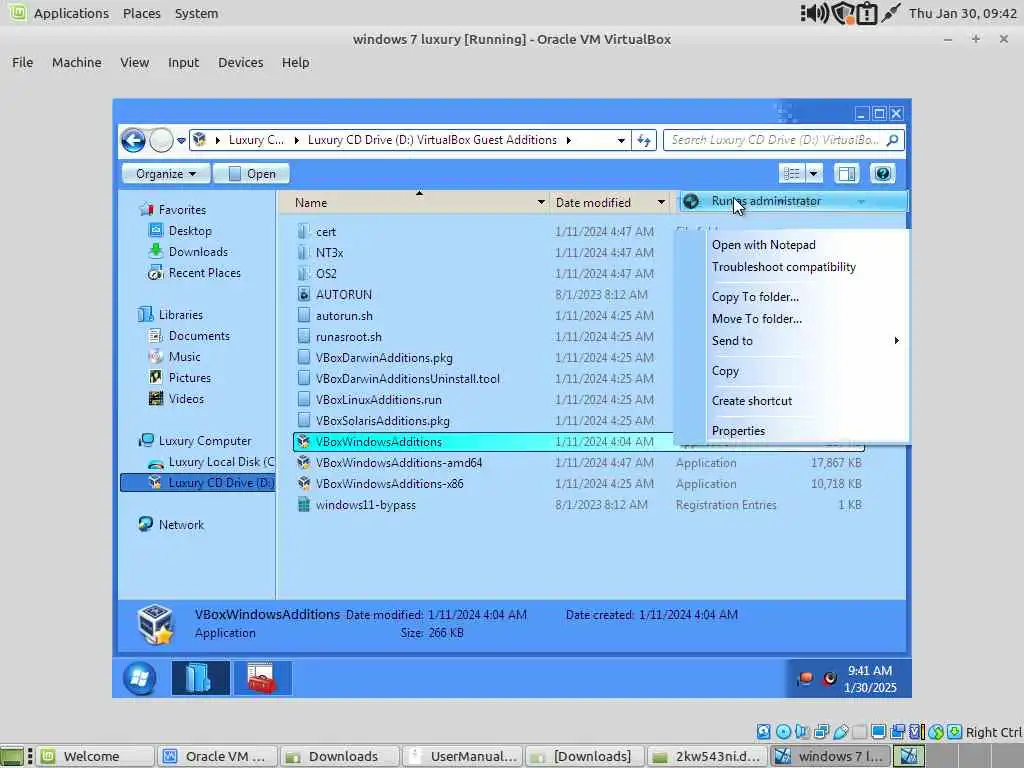This screenshot has height=768, width=1024.
Task: Click the magnifier icon in search box
Action: coord(892,140)
